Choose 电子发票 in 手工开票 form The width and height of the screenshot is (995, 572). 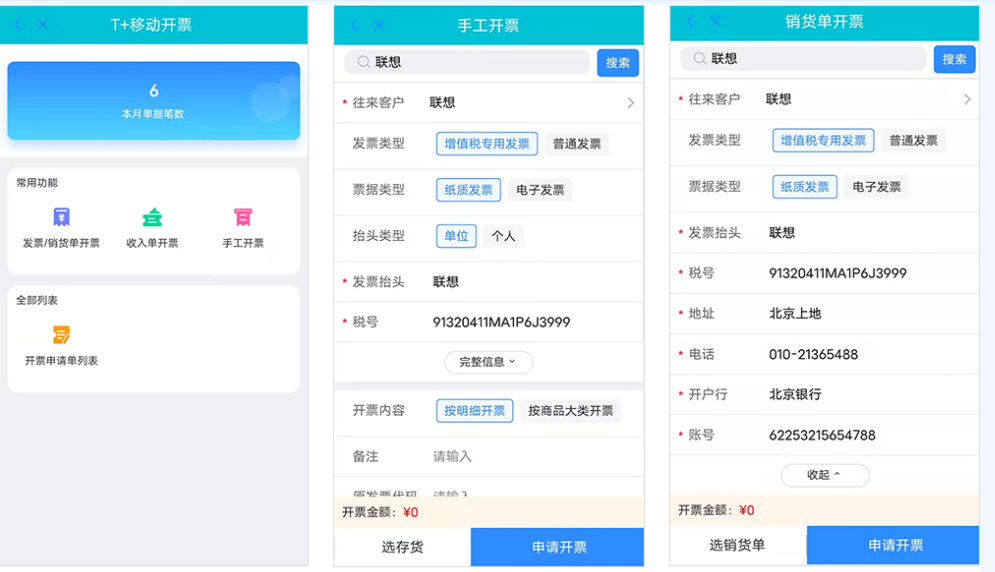(540, 190)
